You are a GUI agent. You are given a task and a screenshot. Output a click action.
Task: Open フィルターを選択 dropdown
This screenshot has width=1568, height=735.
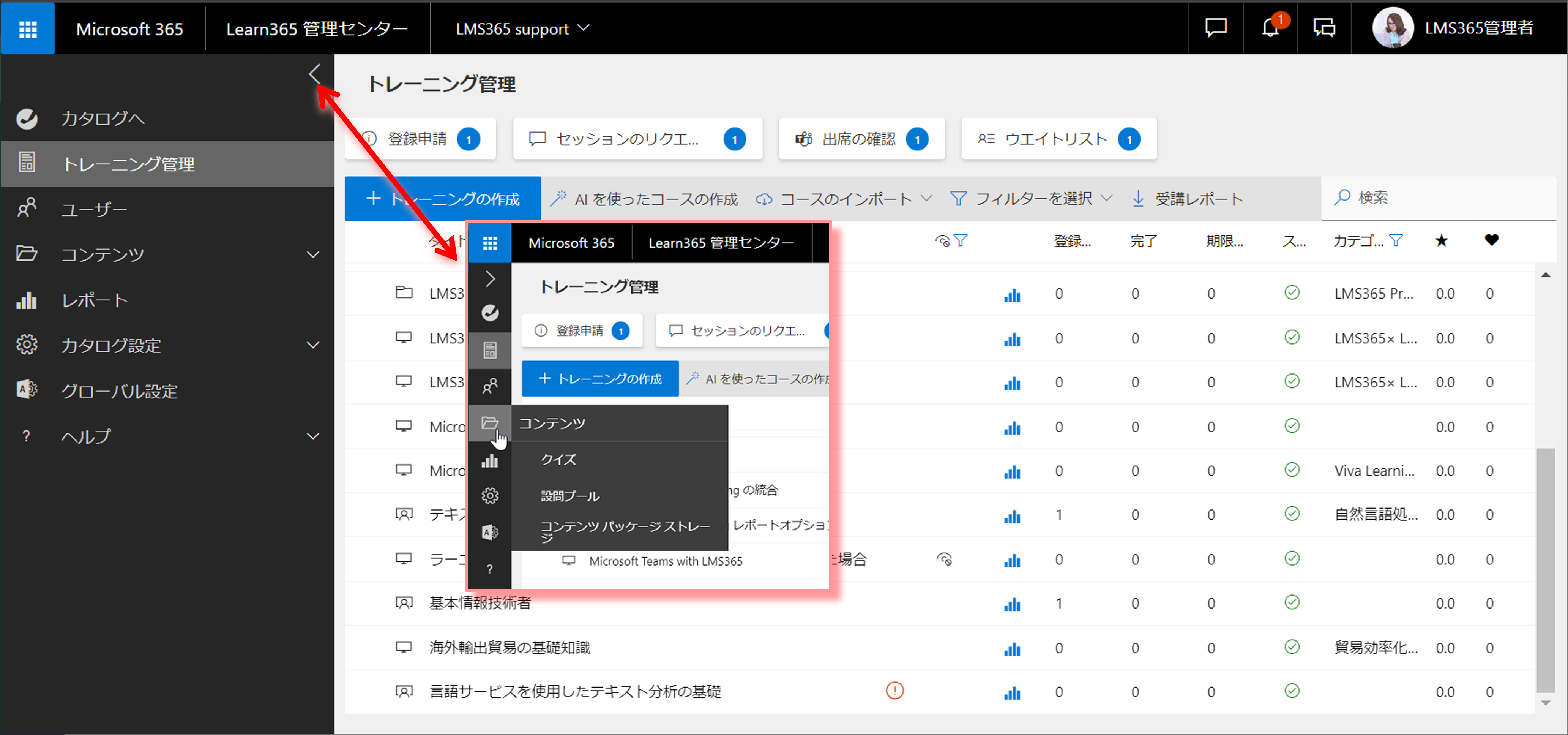click(1032, 199)
